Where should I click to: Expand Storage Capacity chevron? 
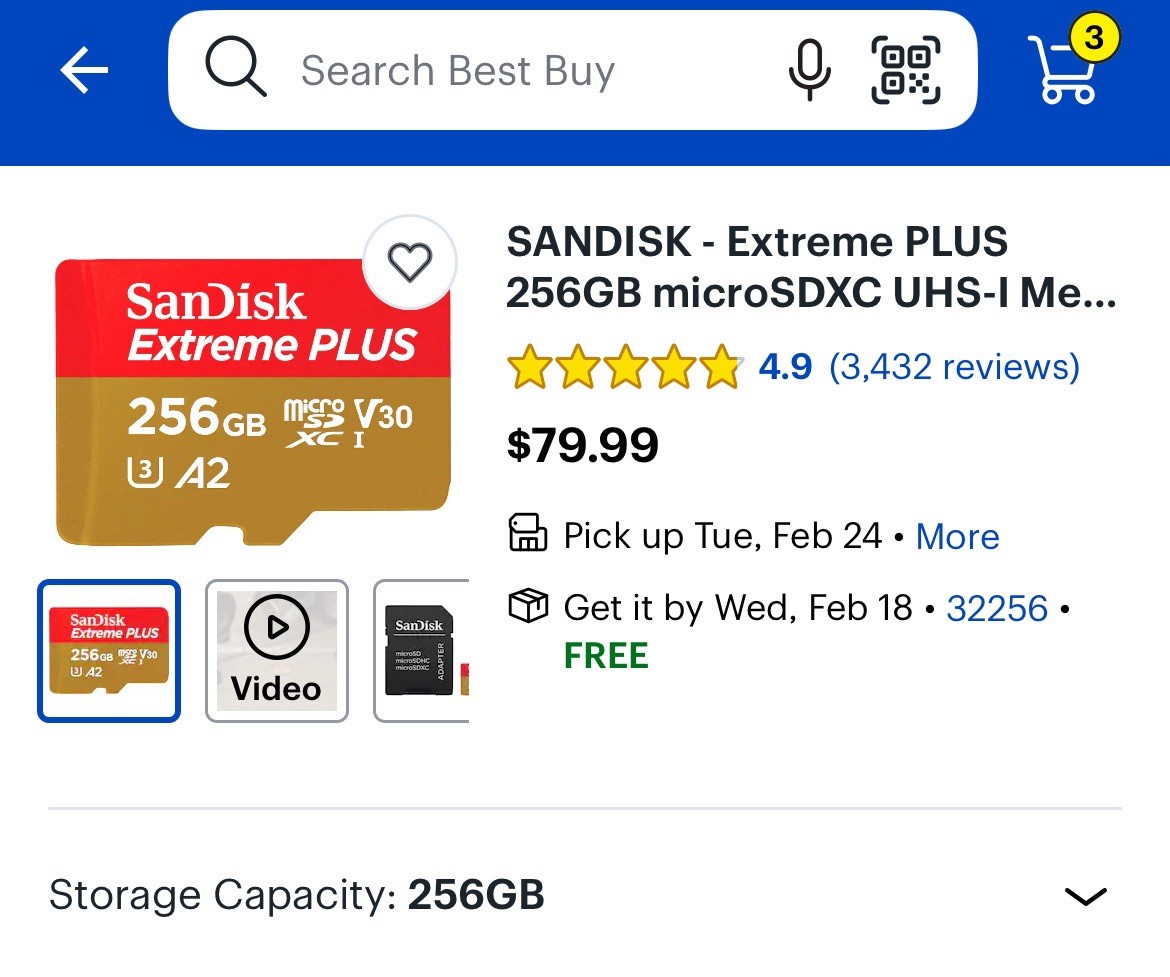point(1085,895)
